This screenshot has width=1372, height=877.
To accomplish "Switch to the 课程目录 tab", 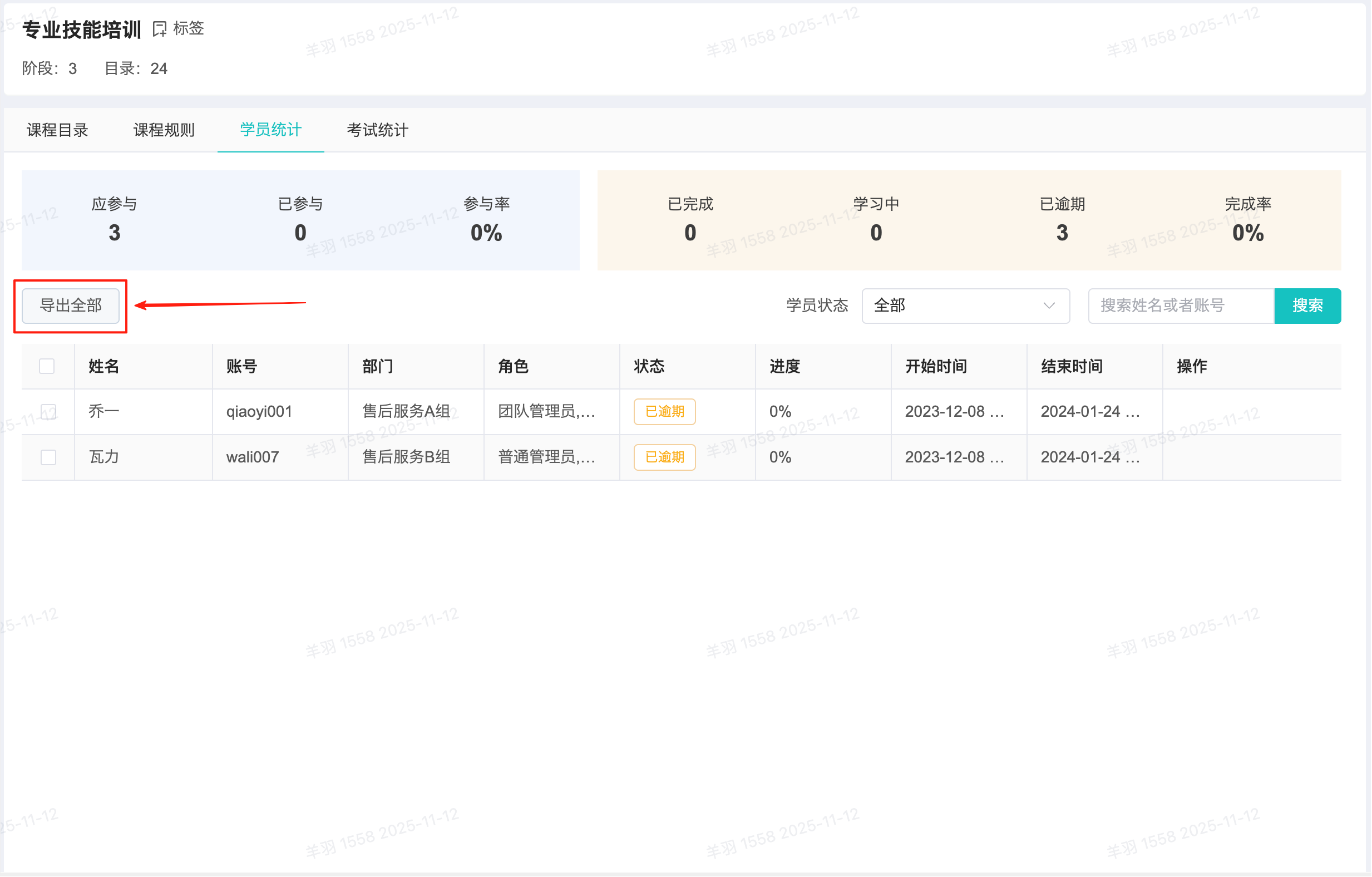I will 57,130.
